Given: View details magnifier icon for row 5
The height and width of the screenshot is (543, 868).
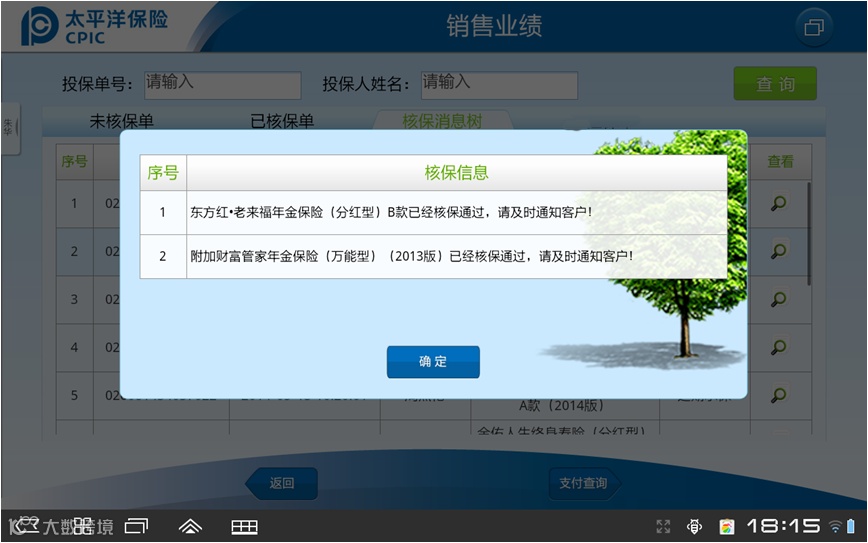Looking at the screenshot, I should [x=779, y=395].
